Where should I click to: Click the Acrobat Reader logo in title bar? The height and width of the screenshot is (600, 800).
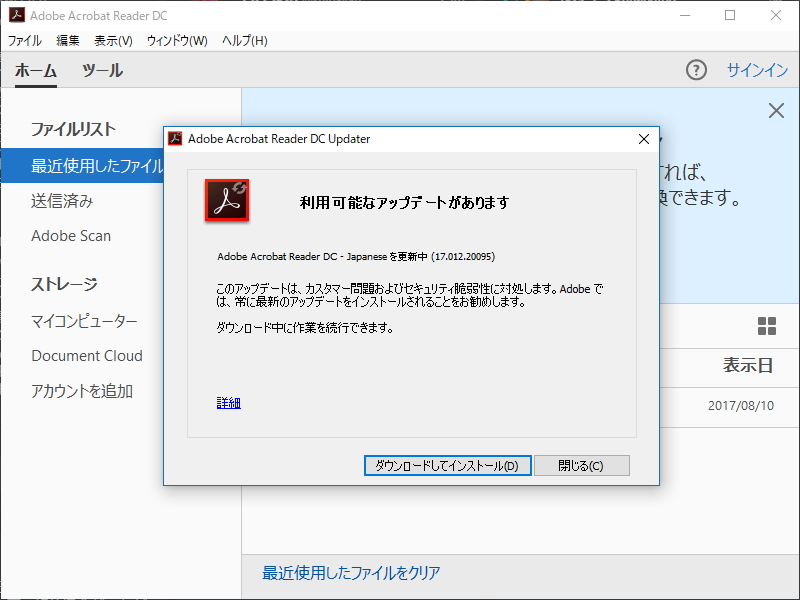(x=16, y=15)
